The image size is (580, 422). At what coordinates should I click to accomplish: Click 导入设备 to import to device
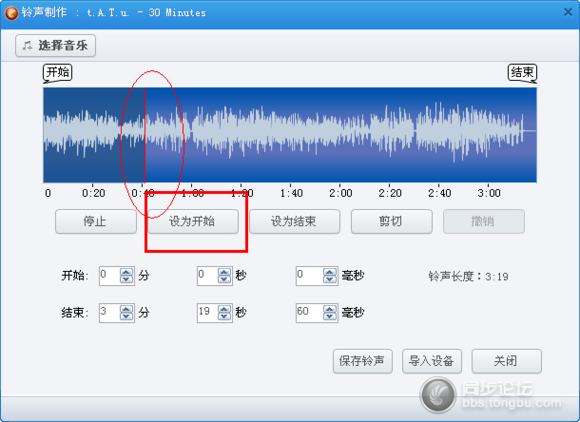point(432,361)
